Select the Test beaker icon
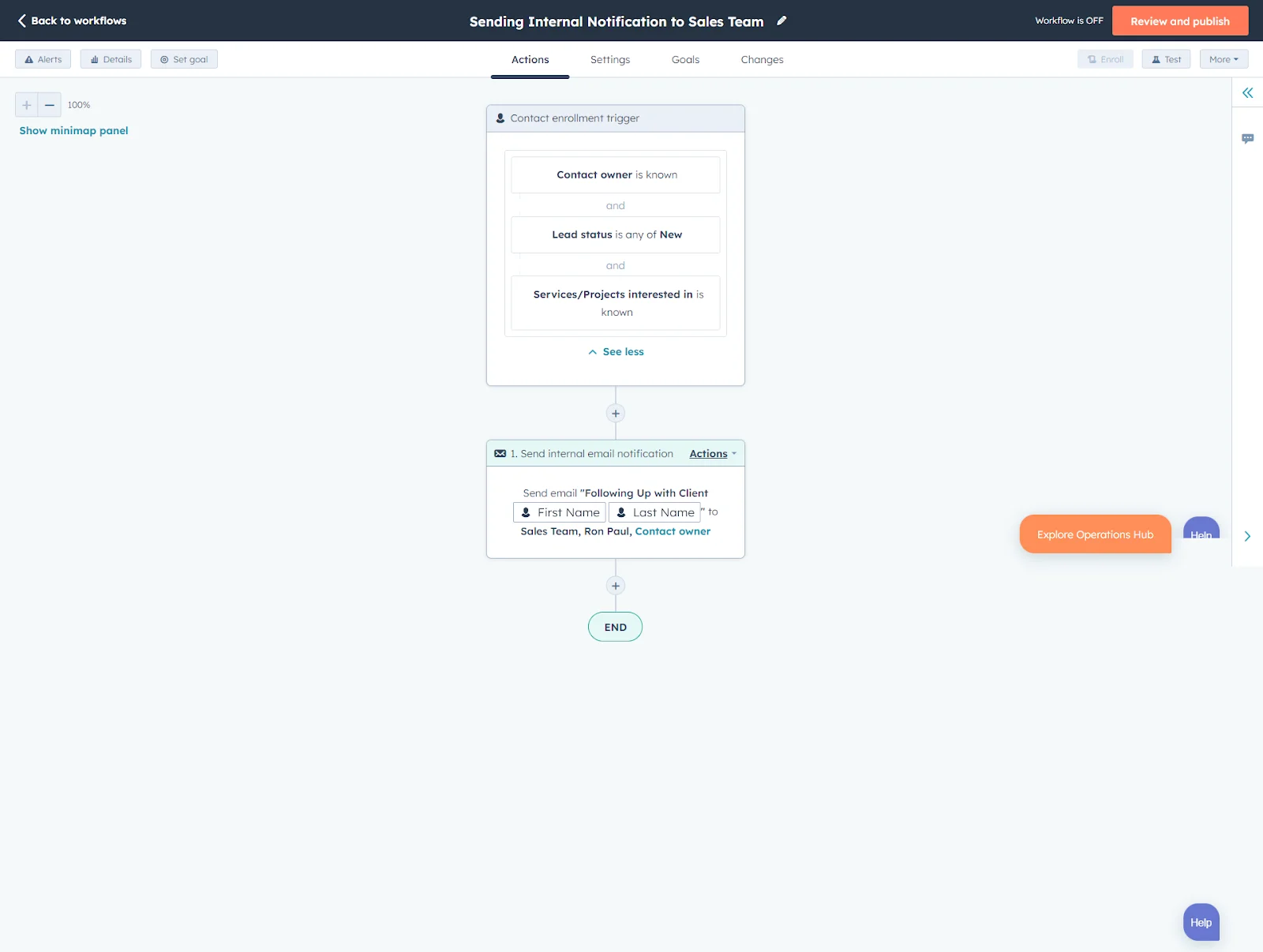Viewport: 1263px width, 952px height. [x=1156, y=58]
